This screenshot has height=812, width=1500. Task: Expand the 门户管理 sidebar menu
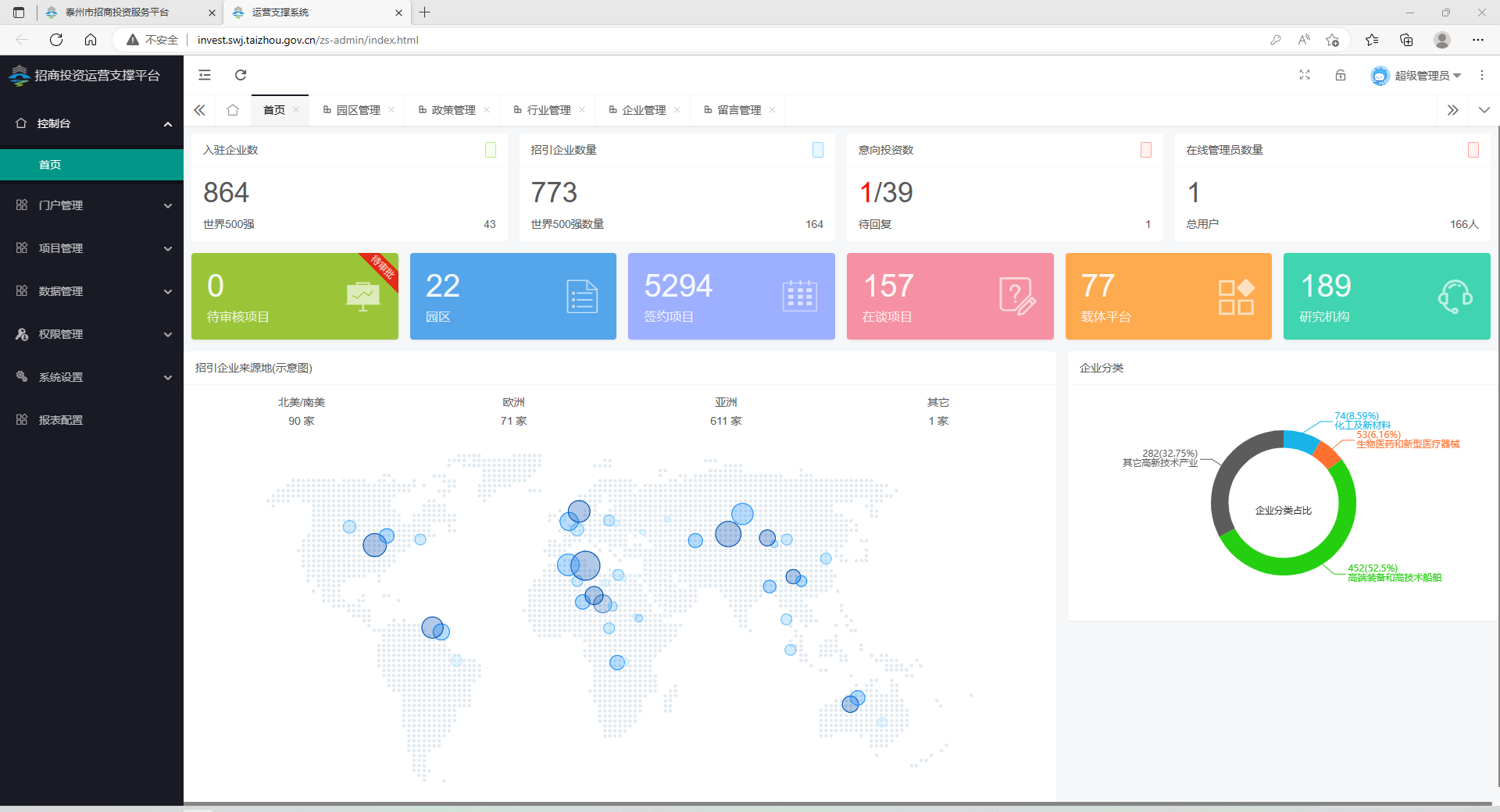point(91,205)
